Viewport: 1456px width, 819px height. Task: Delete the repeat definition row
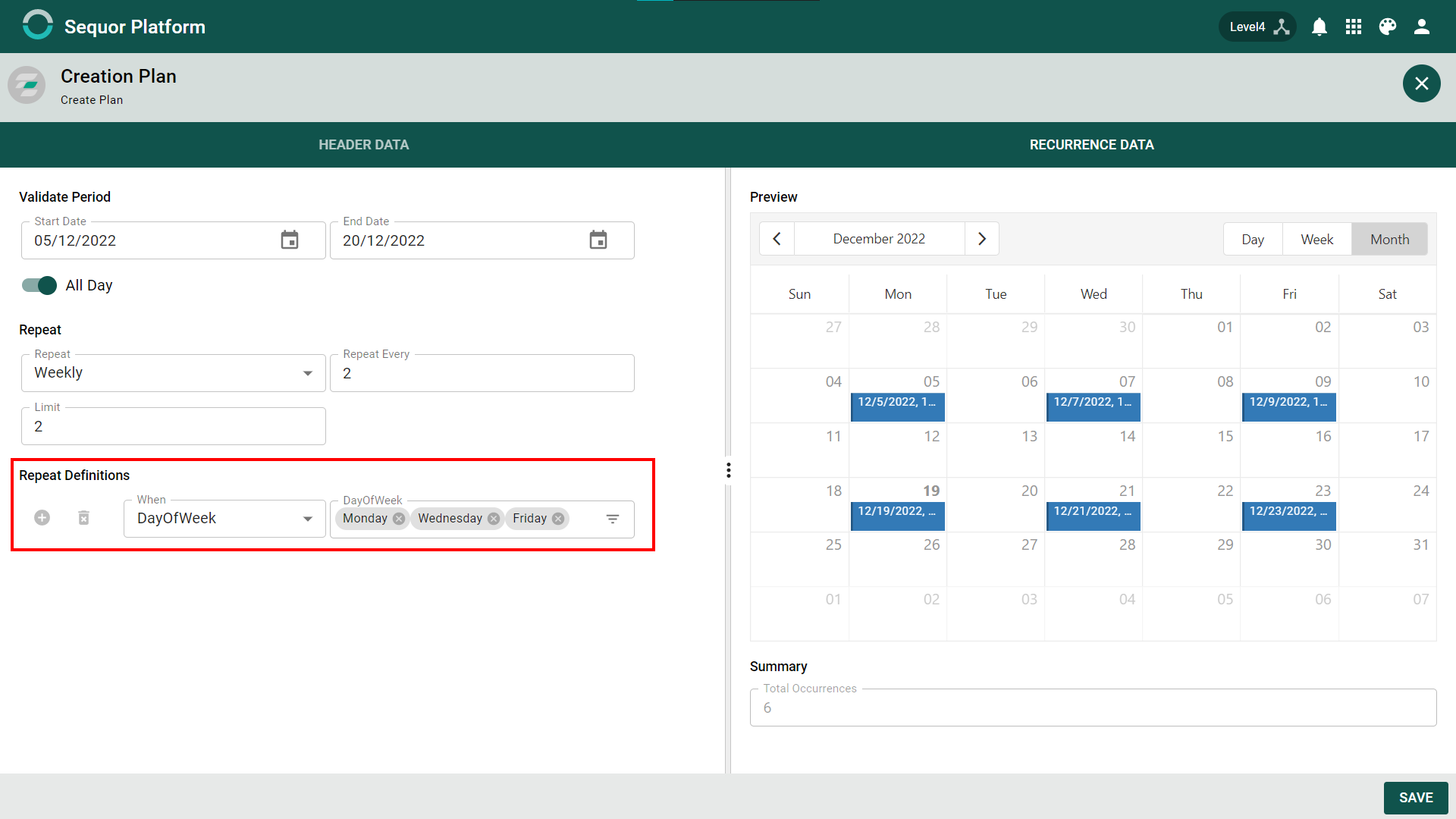click(x=84, y=518)
